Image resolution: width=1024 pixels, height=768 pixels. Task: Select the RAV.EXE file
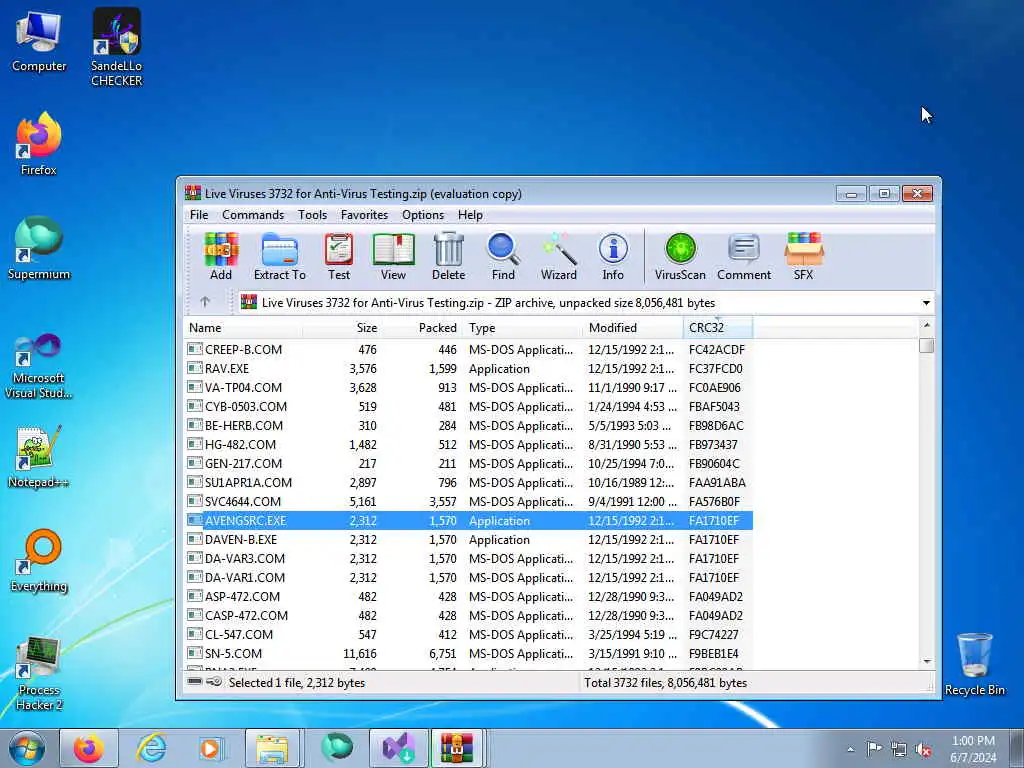468,368
